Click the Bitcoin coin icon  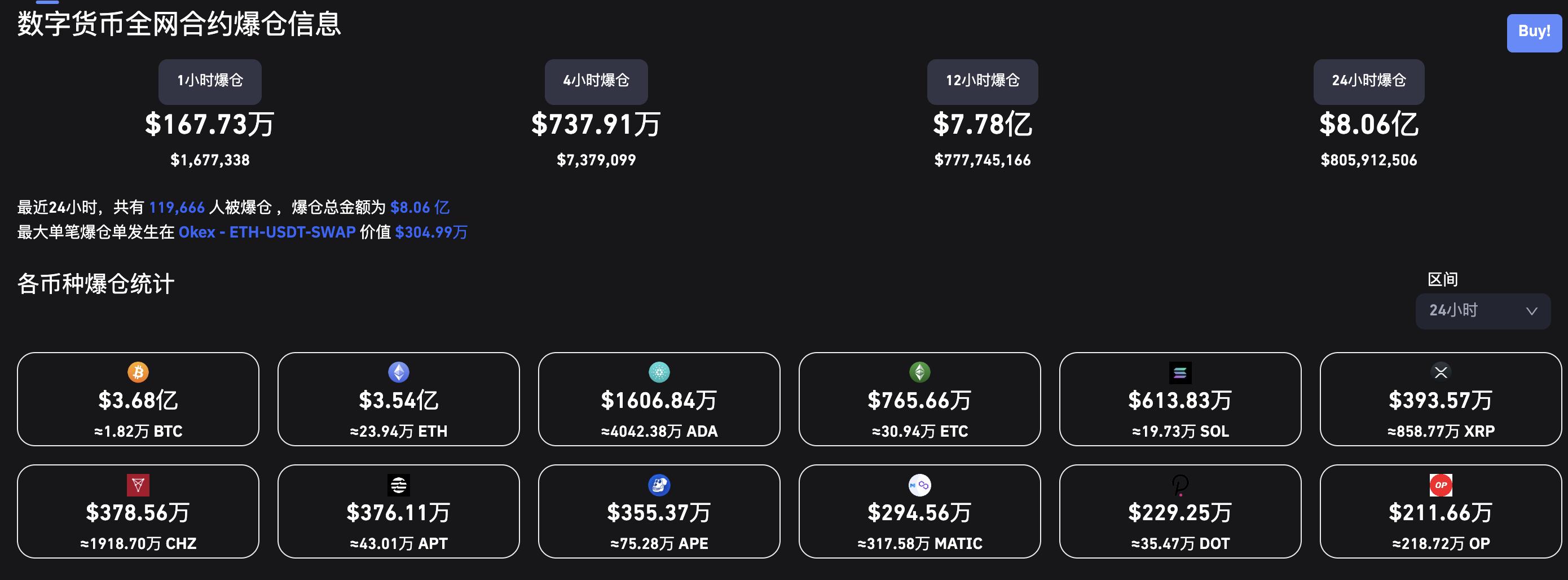138,372
